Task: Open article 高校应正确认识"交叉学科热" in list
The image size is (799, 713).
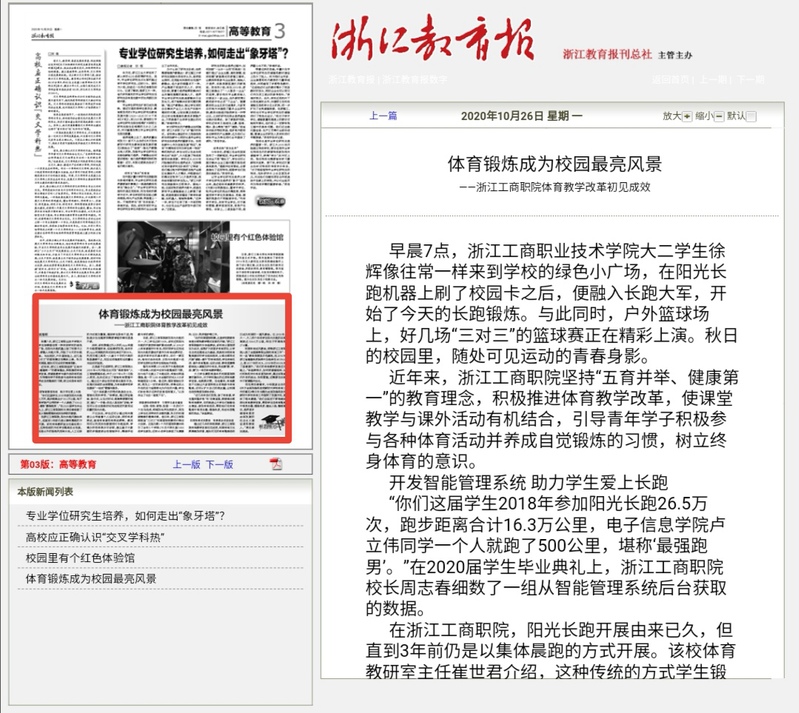Action: tap(94, 537)
